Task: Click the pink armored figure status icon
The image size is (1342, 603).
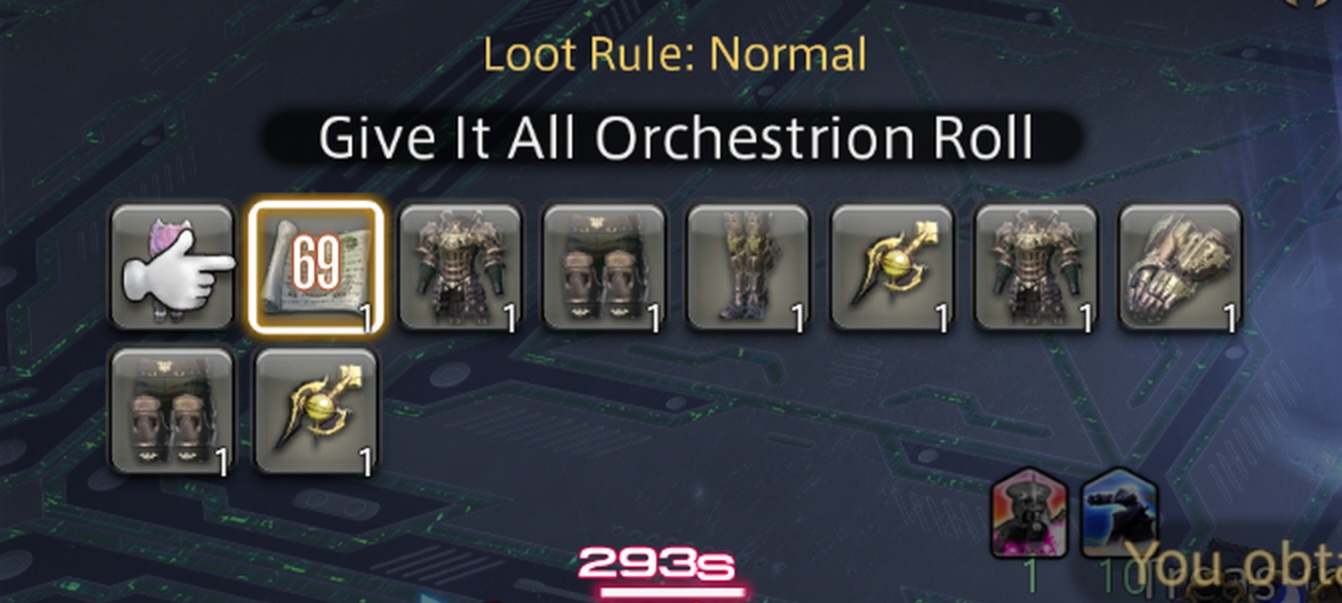Action: (x=1030, y=513)
